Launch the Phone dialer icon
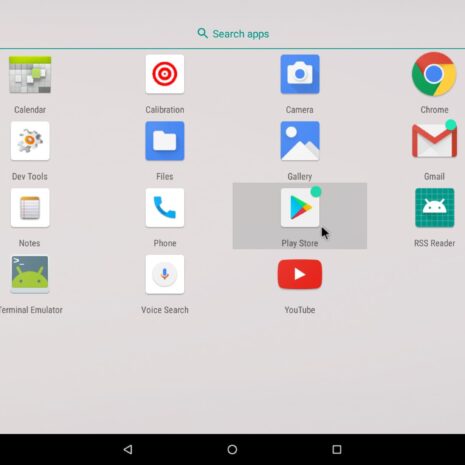Viewport: 465px width, 465px height. [165, 208]
